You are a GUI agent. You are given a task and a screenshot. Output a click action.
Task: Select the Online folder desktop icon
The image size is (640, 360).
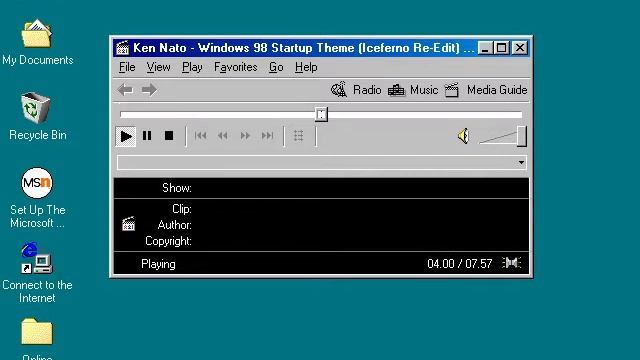point(37,339)
